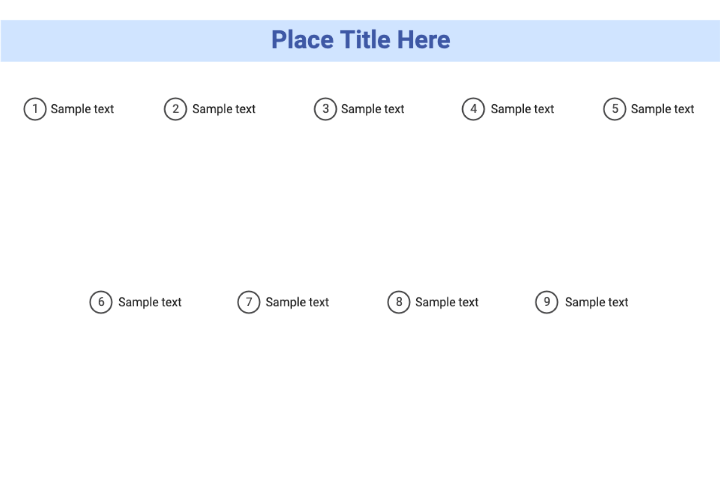The height and width of the screenshot is (504, 720).
Task: Click the circled number 1 icon
Action: (35, 109)
